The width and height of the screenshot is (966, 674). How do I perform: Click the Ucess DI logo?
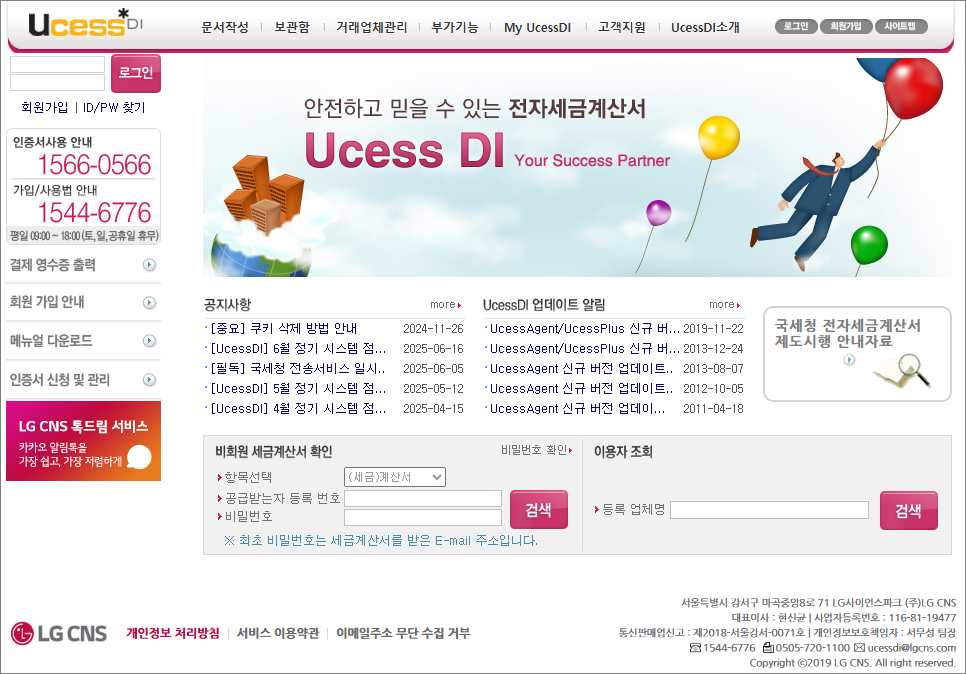[x=85, y=23]
